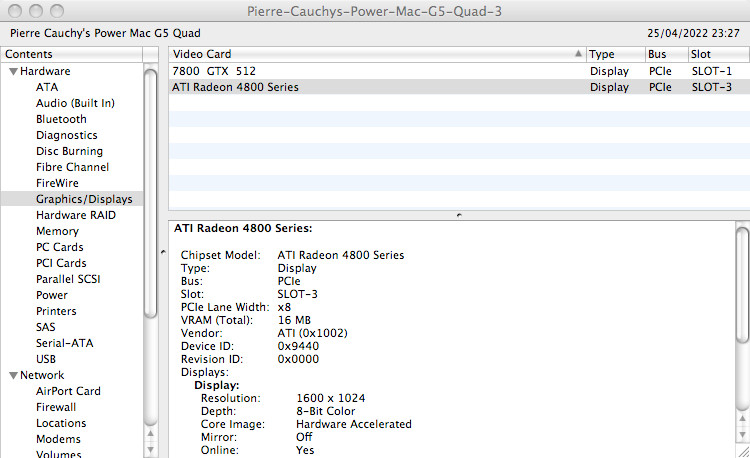Click detail pane scroll down arrow
This screenshot has width=750, height=458.
tap(742, 435)
